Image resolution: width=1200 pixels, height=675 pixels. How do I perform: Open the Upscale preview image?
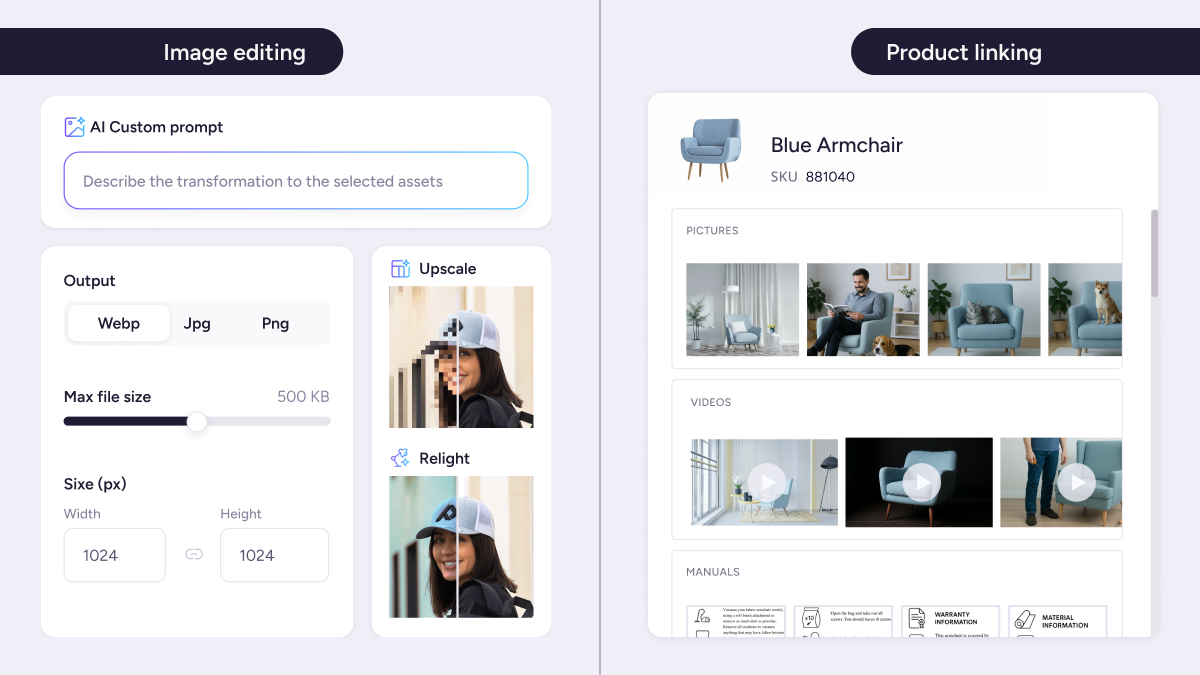(461, 357)
